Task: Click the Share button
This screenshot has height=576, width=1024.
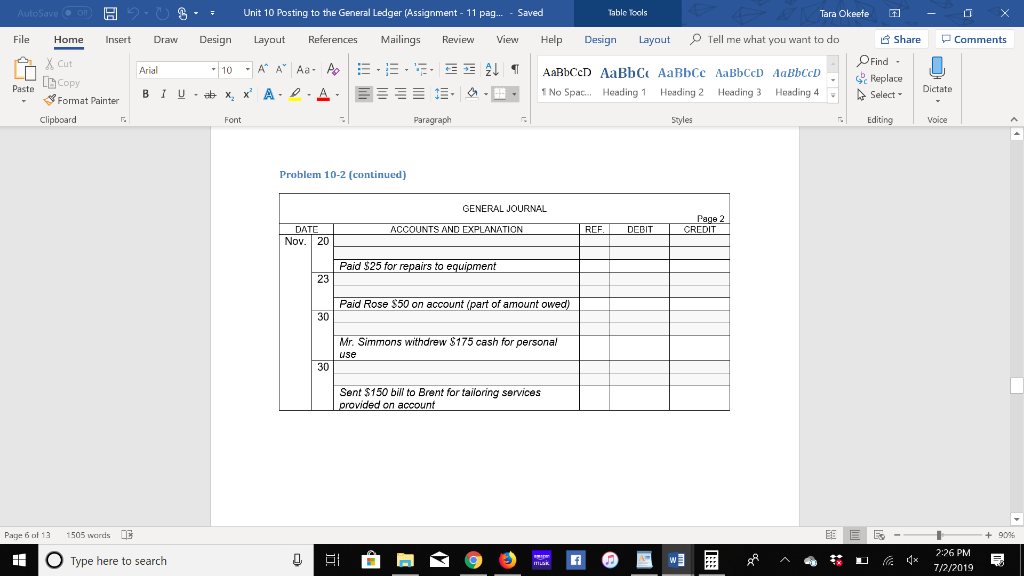Action: (899, 40)
